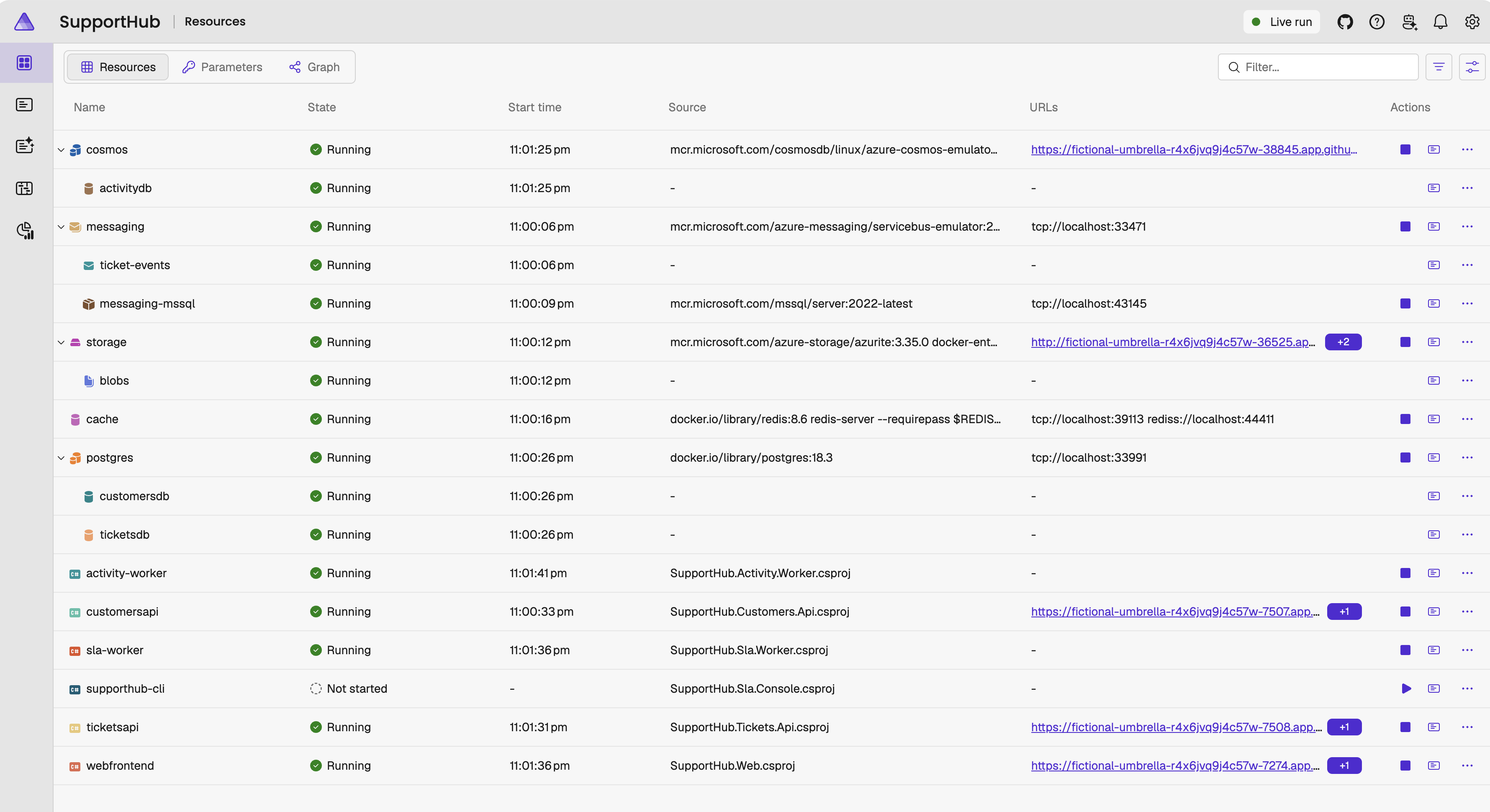Sort by the Source column header
The image size is (1490, 812).
tap(687, 107)
